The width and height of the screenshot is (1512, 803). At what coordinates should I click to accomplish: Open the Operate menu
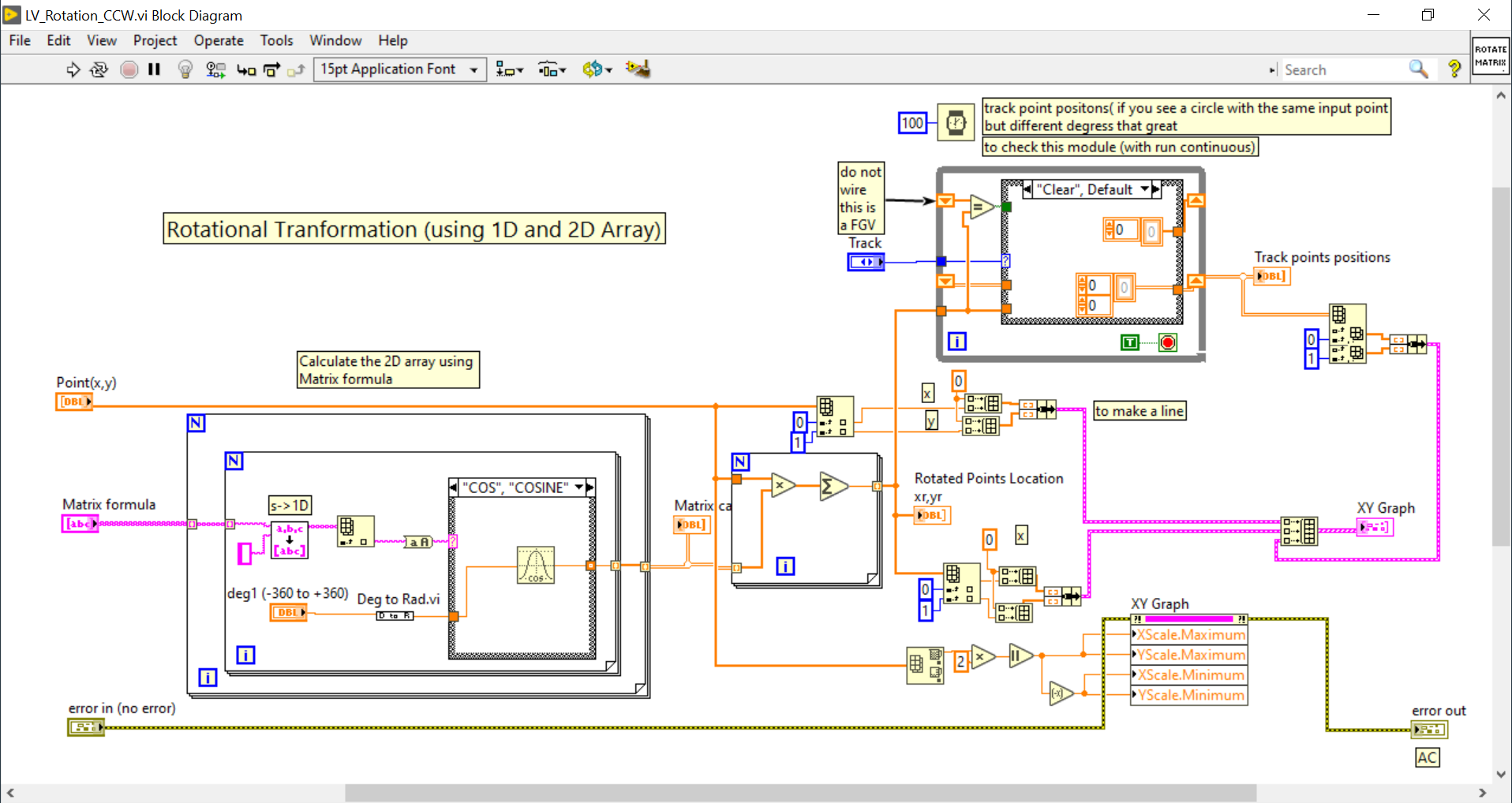click(x=219, y=40)
